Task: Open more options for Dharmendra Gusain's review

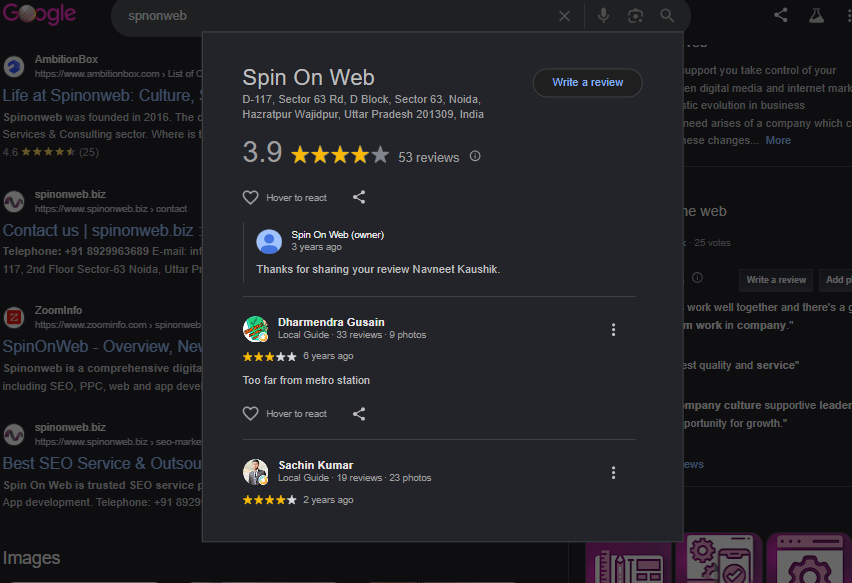Action: [x=613, y=330]
